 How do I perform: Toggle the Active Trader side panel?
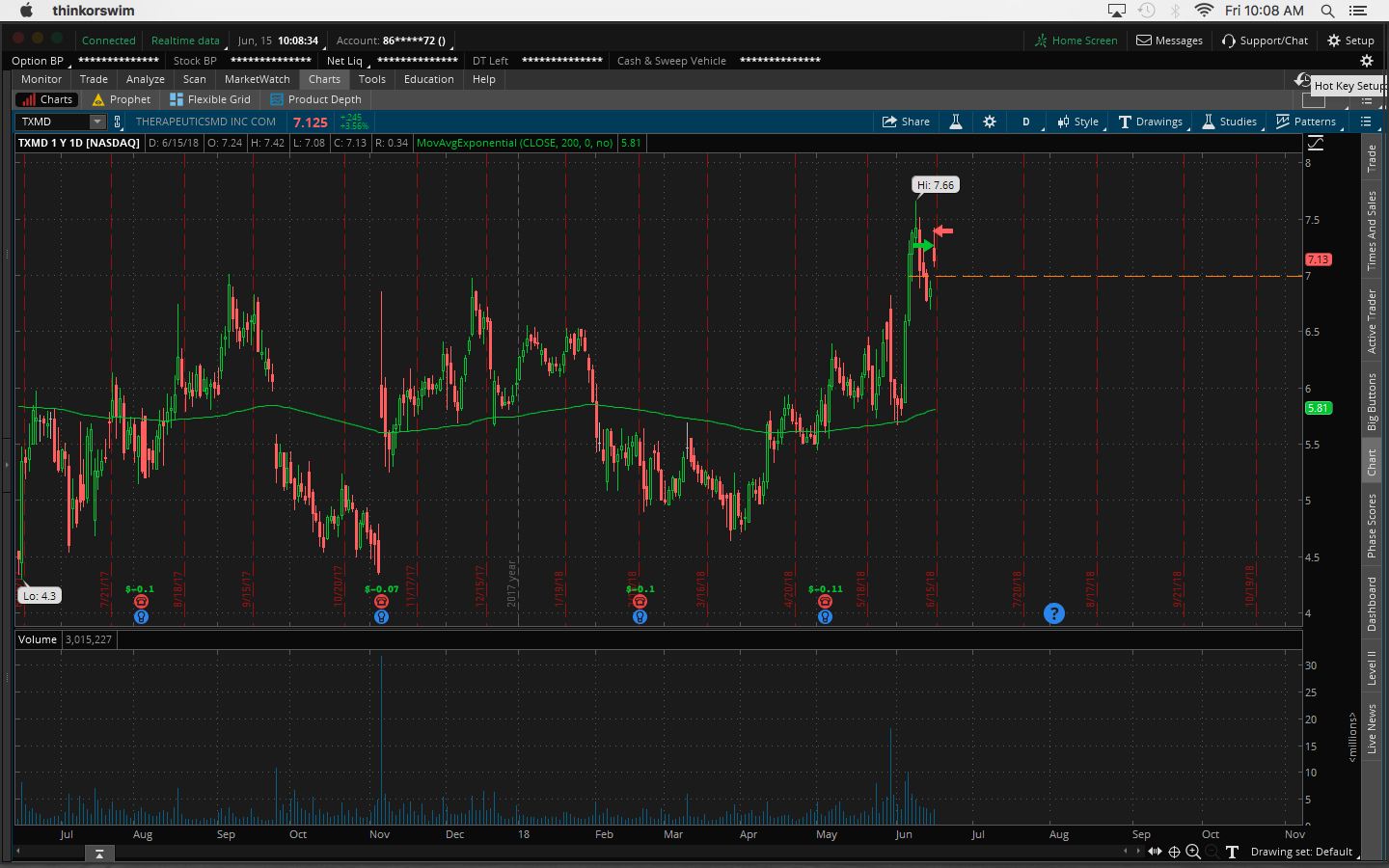point(1372,321)
